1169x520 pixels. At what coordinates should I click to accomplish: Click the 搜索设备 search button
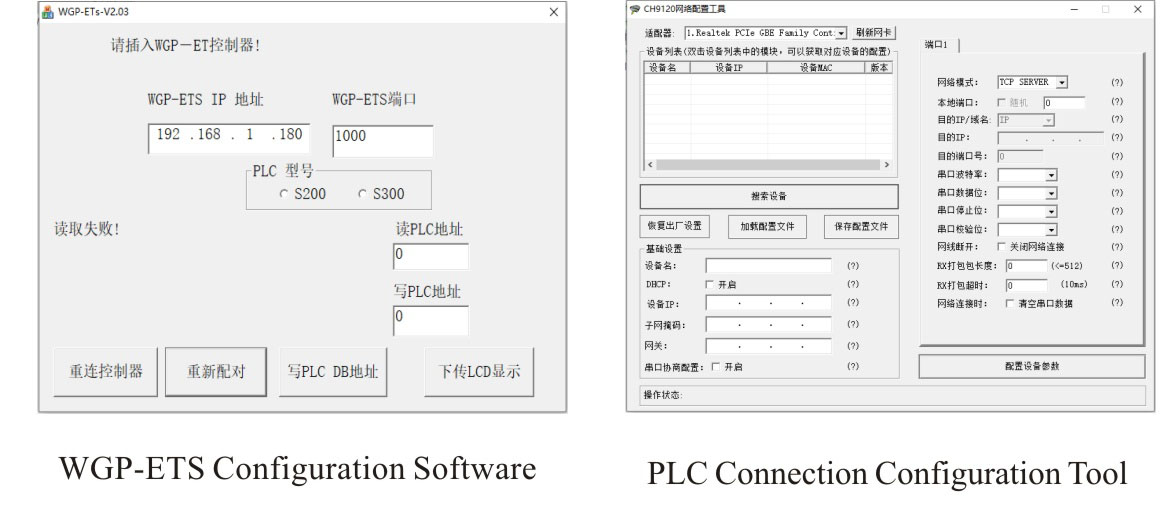click(x=768, y=196)
